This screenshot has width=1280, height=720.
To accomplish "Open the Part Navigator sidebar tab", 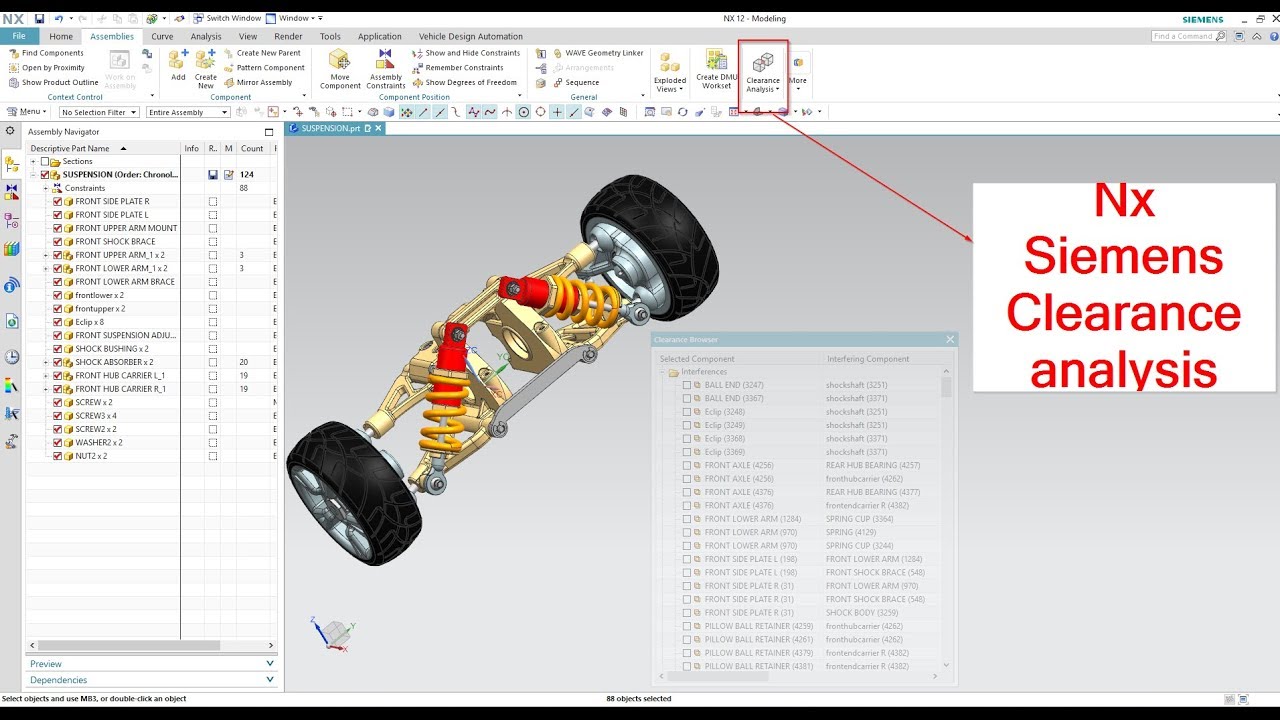I will pos(11,220).
